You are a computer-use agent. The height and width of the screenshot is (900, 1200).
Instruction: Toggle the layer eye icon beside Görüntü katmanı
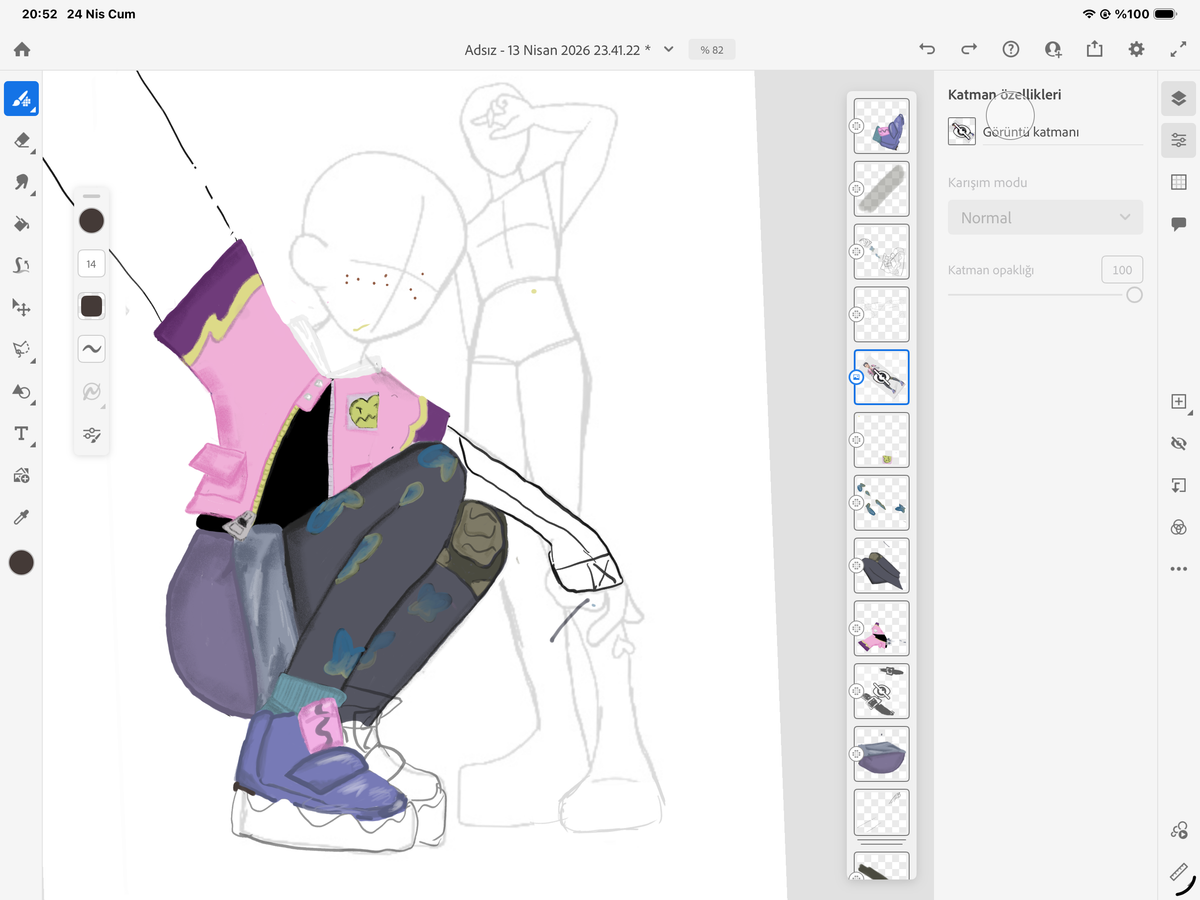pyautogui.click(x=962, y=131)
